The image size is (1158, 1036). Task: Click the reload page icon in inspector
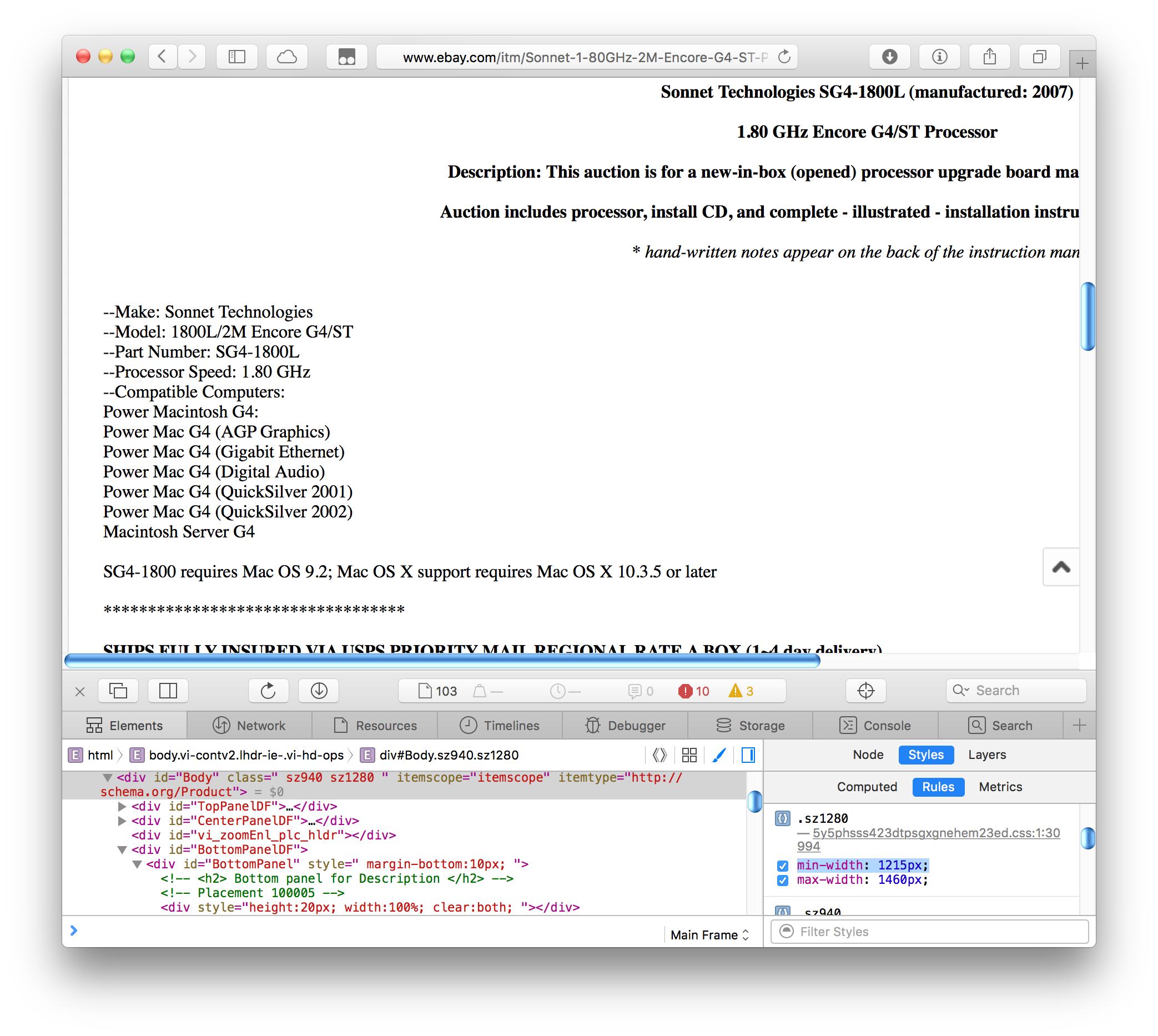pos(268,691)
